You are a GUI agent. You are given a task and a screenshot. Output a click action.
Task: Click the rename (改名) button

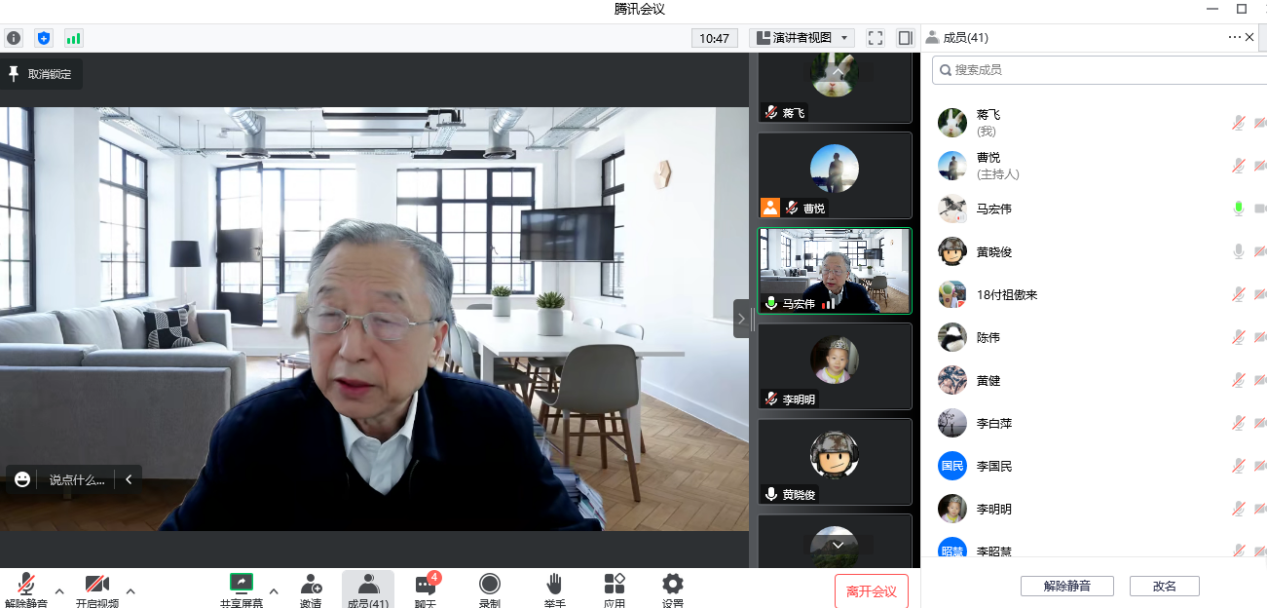tap(1164, 586)
